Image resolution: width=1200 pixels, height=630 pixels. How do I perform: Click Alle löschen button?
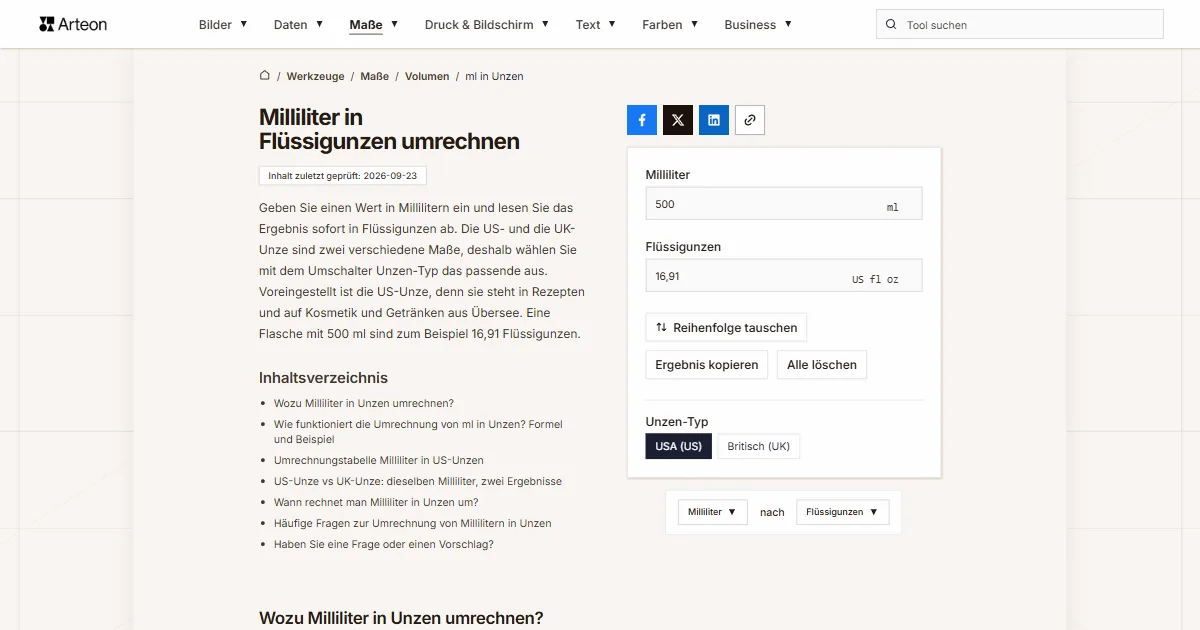tap(822, 365)
